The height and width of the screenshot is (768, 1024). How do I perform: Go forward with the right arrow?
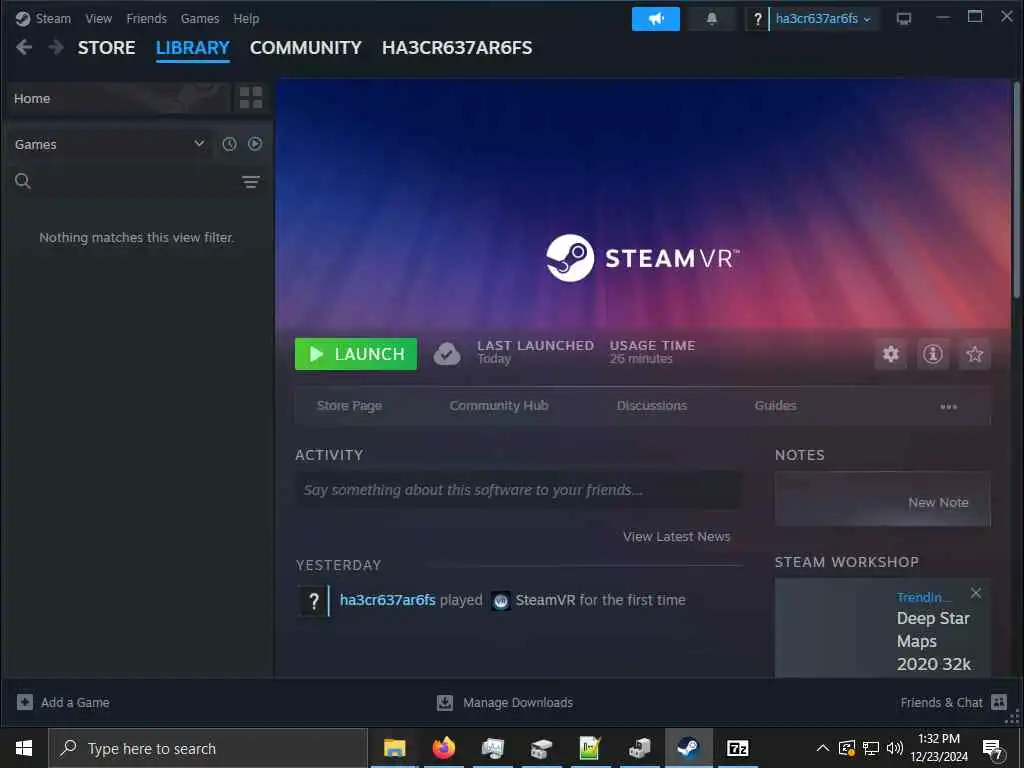pos(56,47)
